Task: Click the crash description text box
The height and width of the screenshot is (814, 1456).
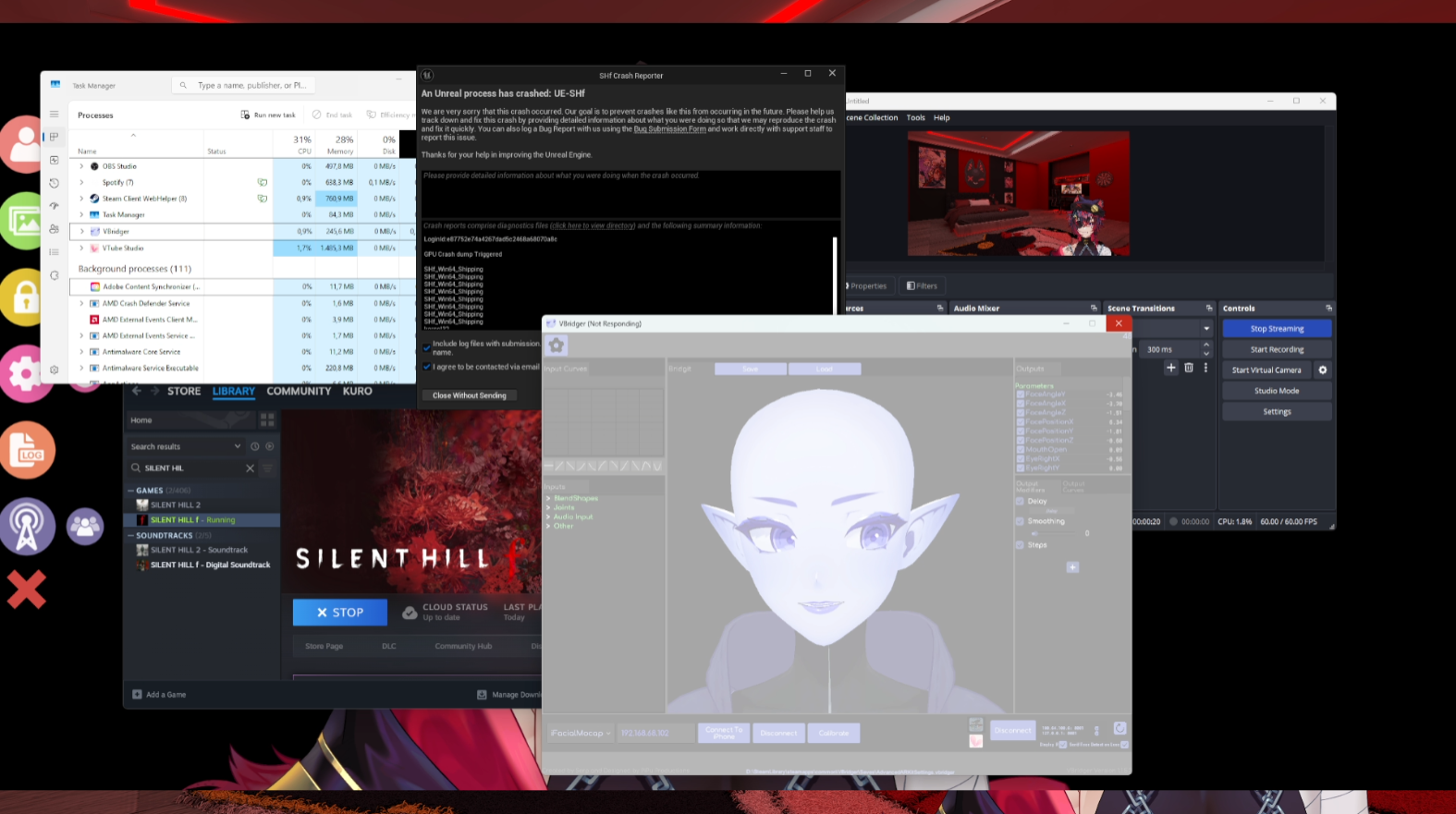Action: (630, 192)
